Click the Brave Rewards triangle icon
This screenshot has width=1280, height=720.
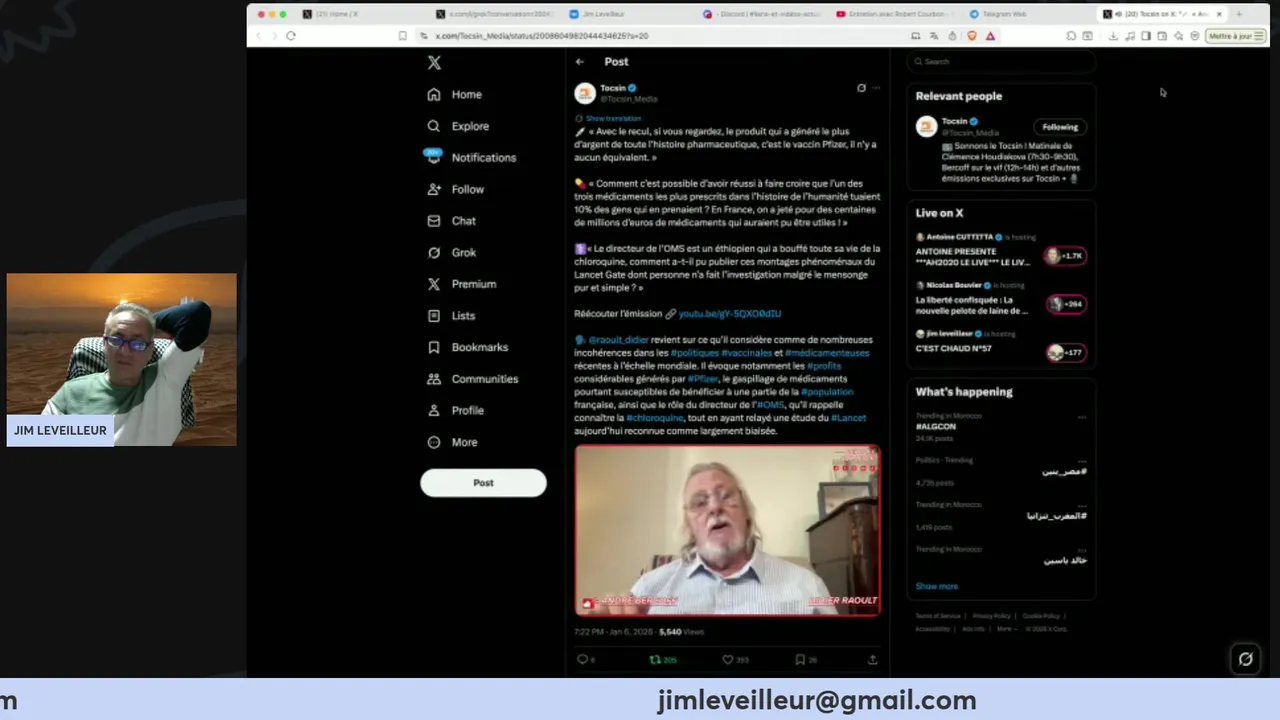[x=990, y=36]
